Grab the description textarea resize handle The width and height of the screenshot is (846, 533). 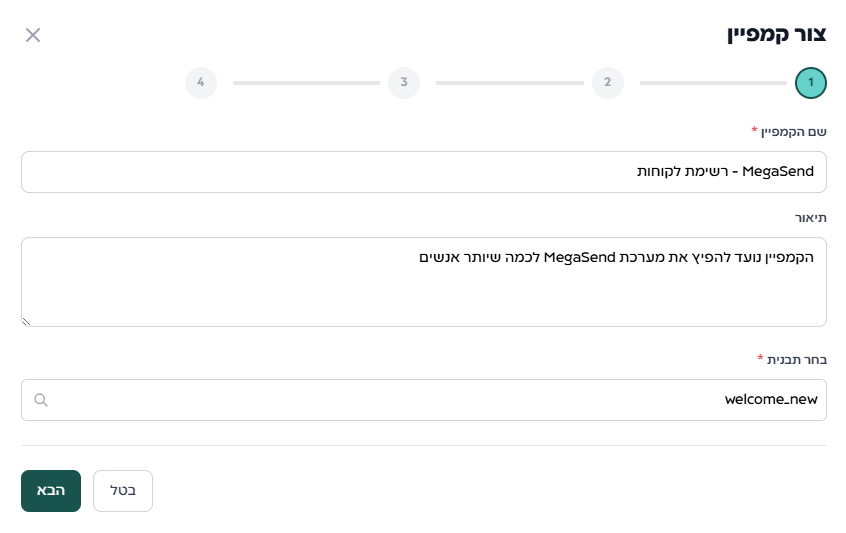tap(27, 321)
